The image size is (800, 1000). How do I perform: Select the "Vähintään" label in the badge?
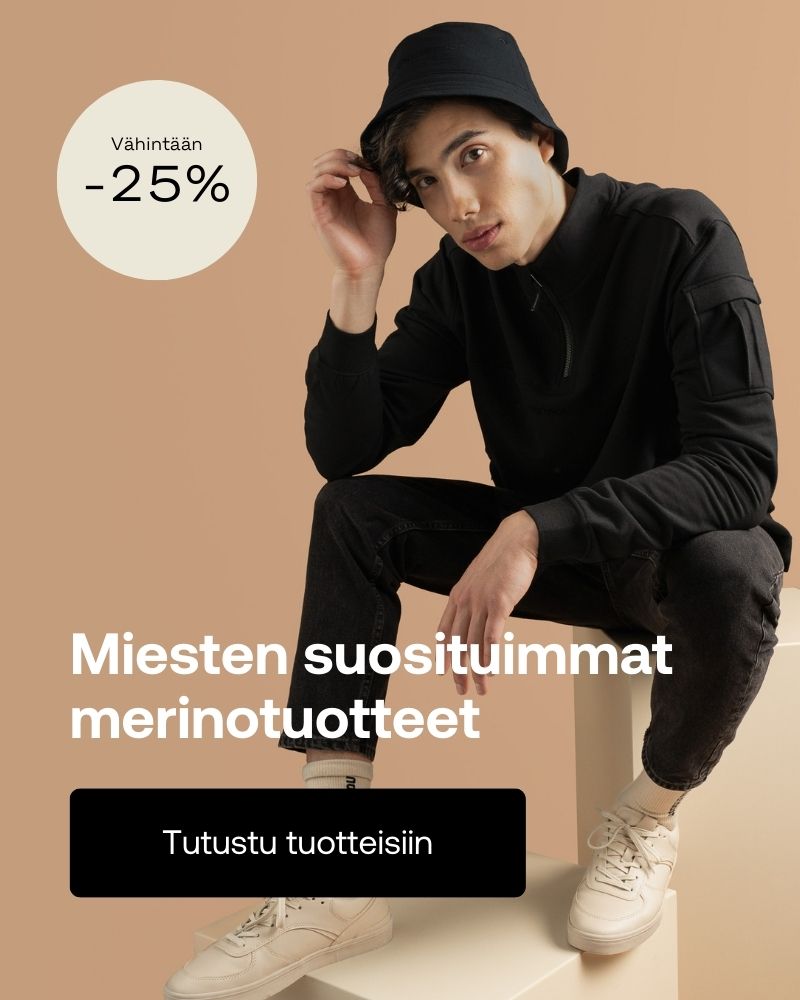click(x=157, y=144)
